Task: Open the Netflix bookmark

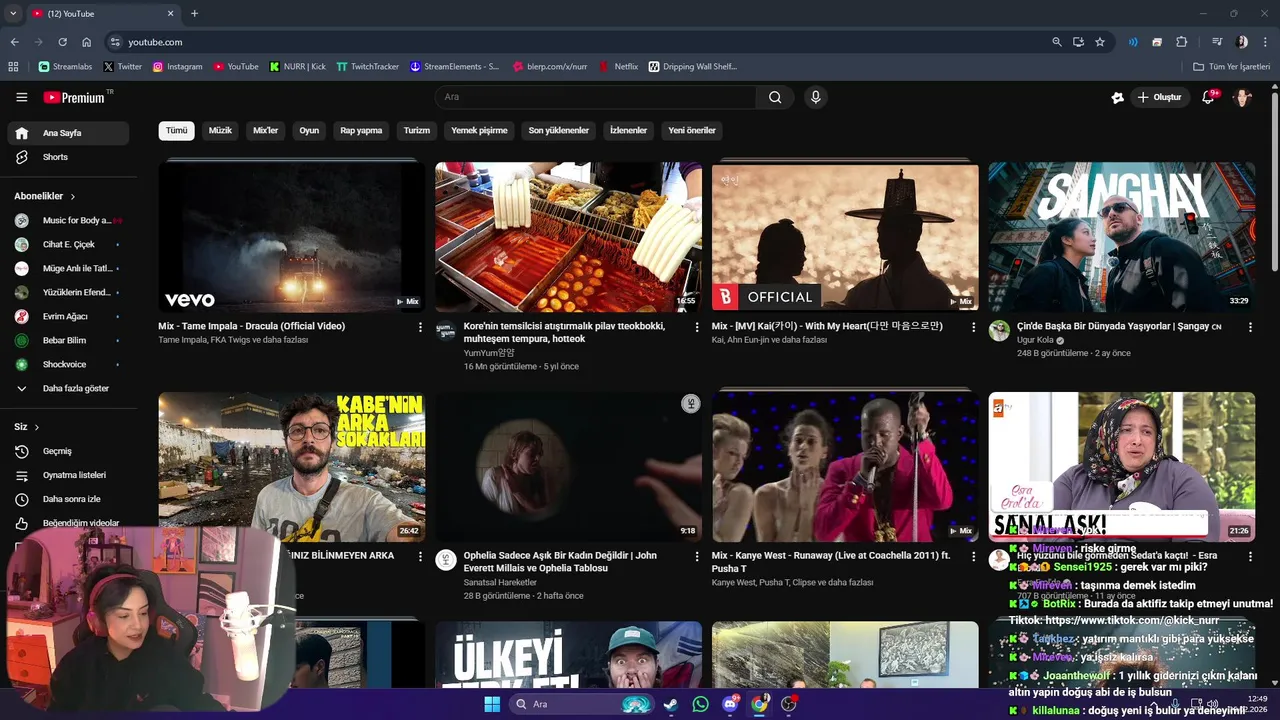Action: pos(619,67)
